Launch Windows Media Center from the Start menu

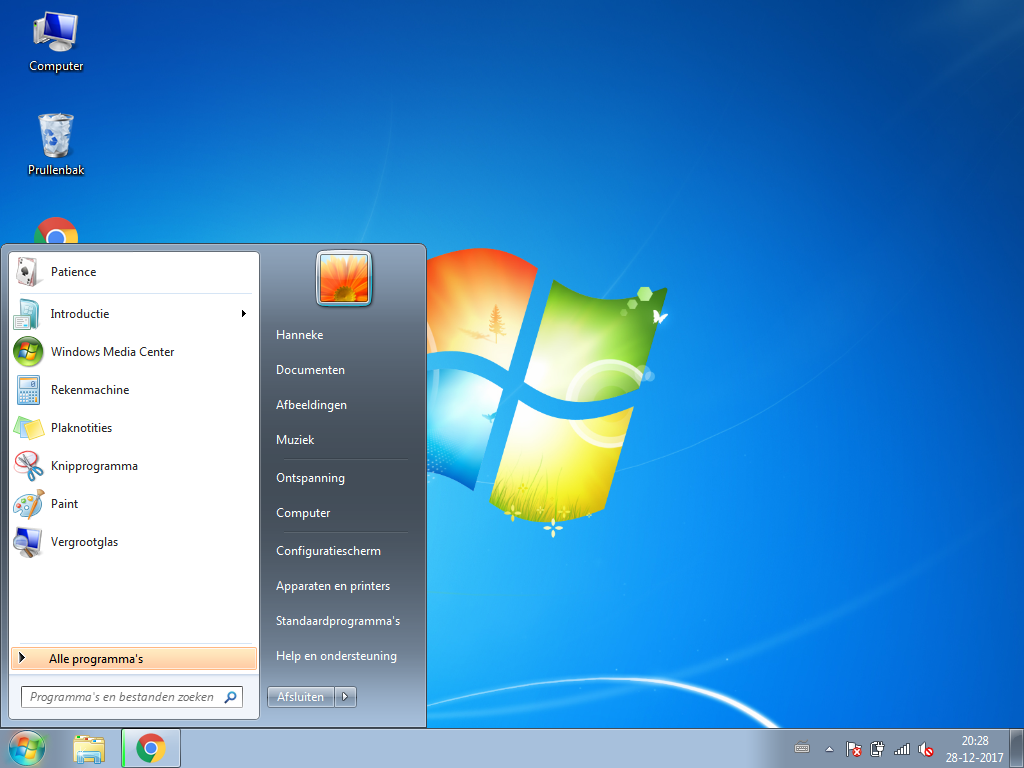[134, 352]
